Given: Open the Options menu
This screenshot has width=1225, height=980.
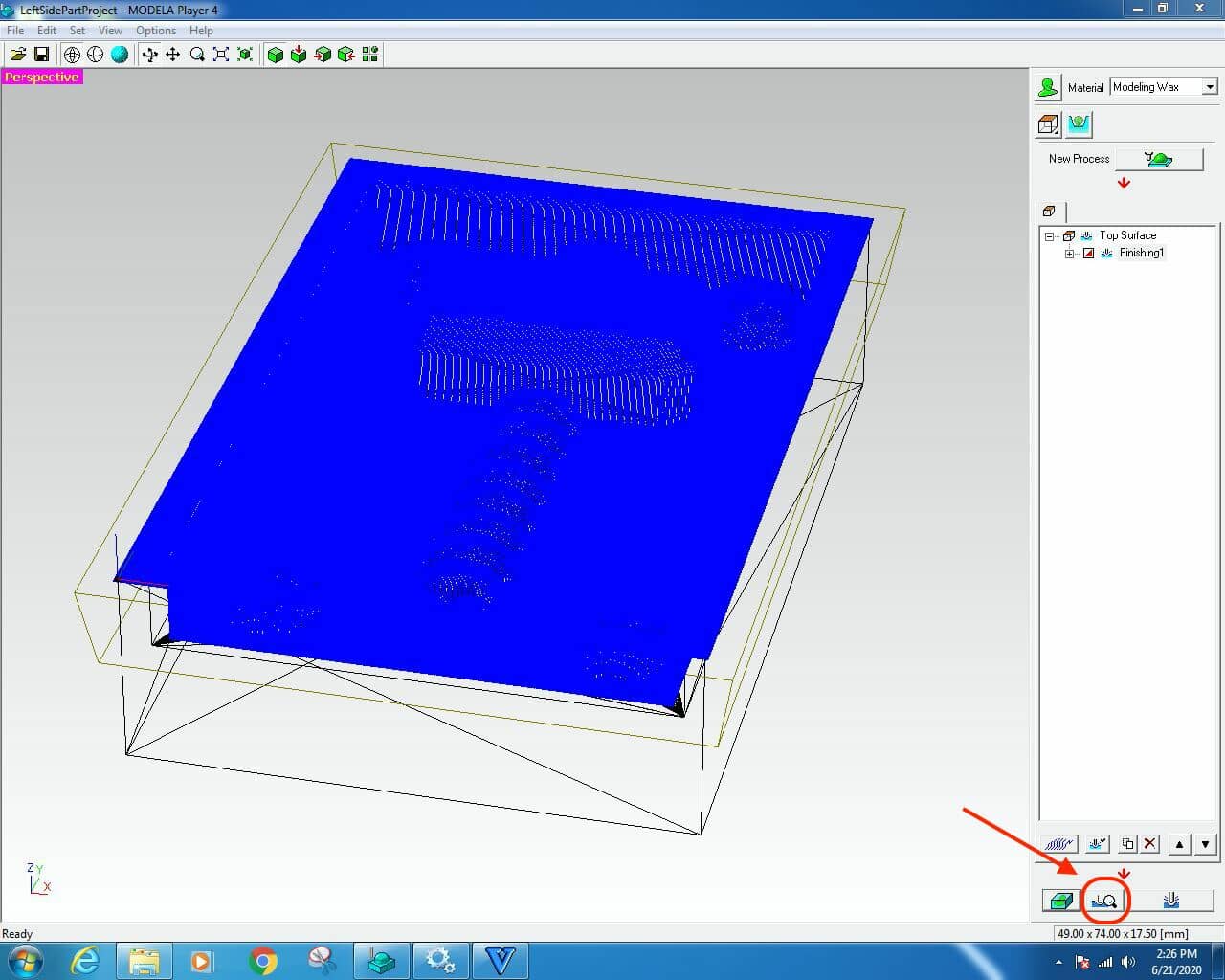Looking at the screenshot, I should click(156, 31).
